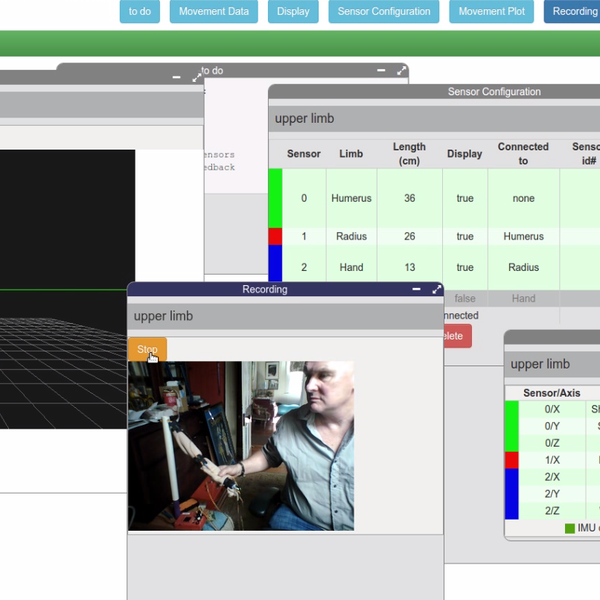
Task: Select the 0/Z sensor axis row
Action: 552,443
